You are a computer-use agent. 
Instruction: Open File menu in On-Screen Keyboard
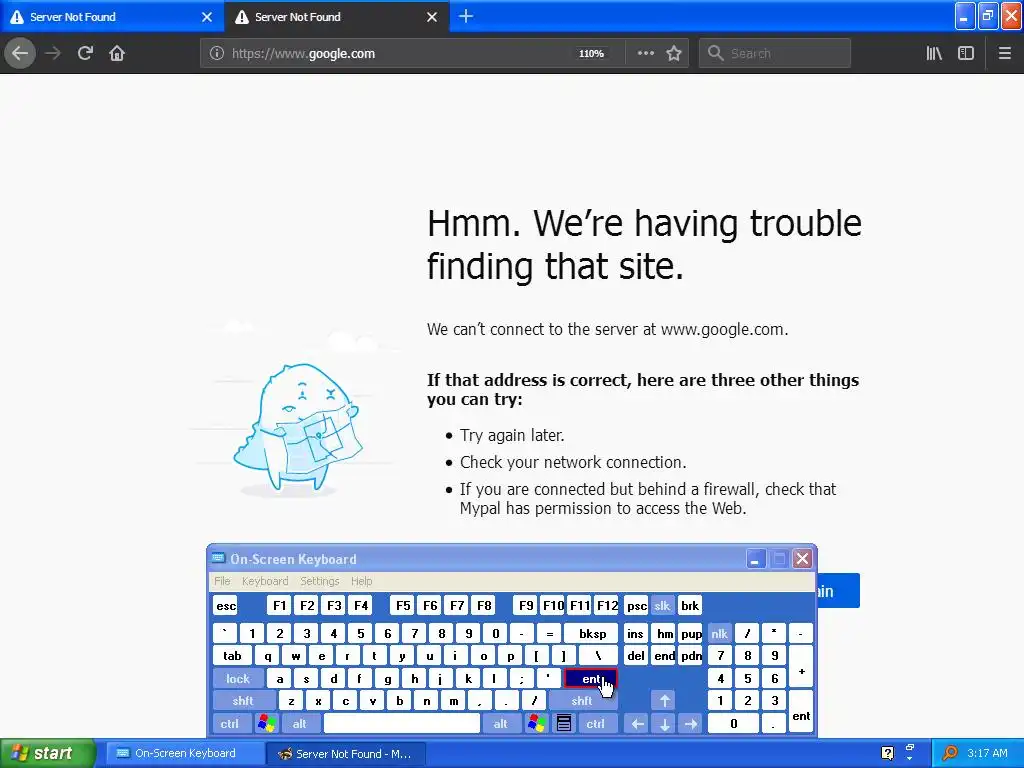[x=222, y=581]
